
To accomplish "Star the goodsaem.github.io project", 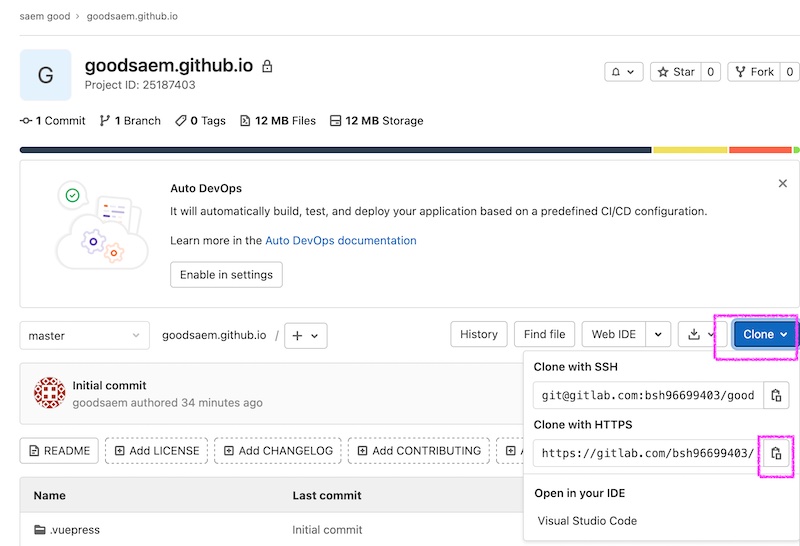I will 676,72.
